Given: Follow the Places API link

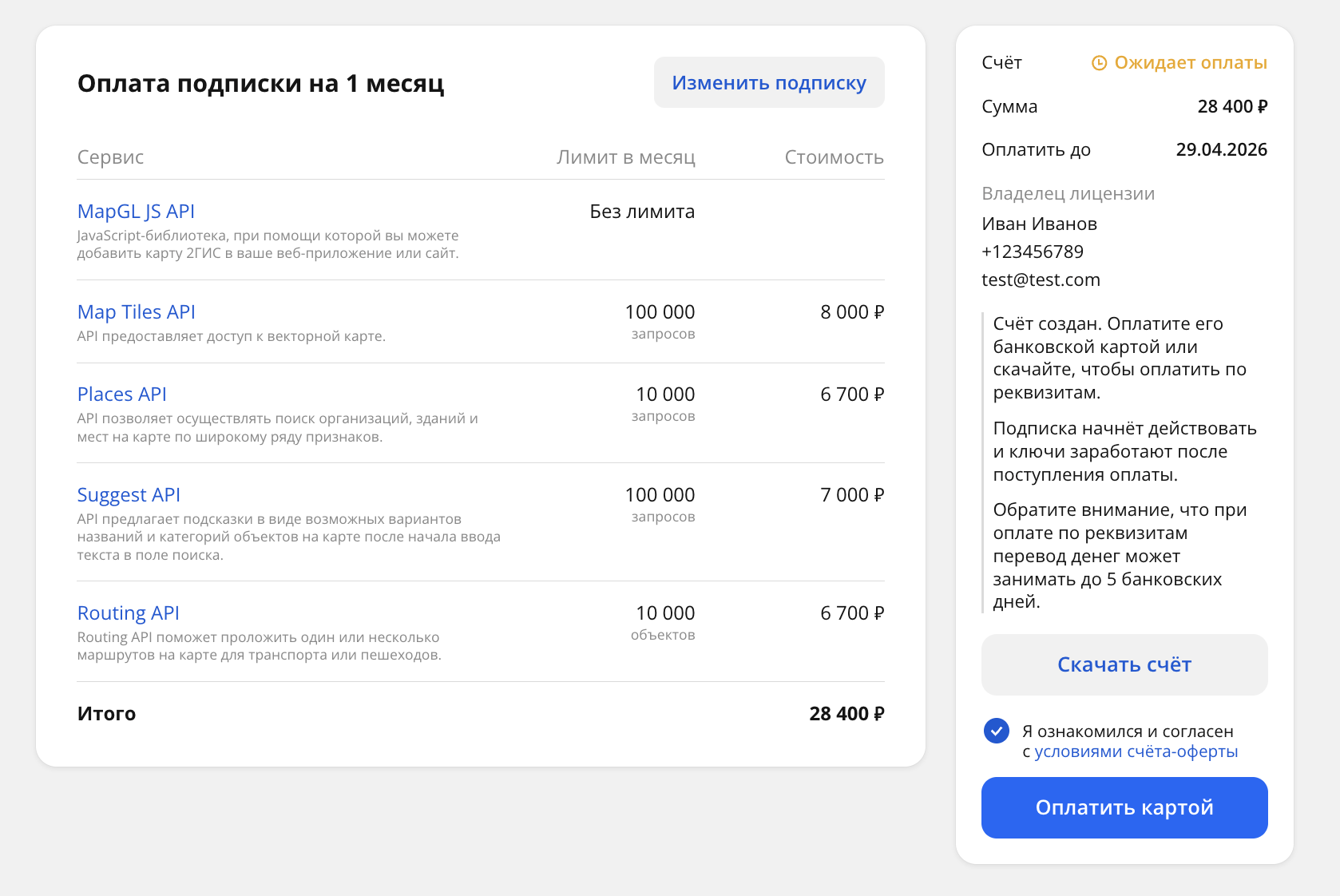Looking at the screenshot, I should [x=121, y=394].
